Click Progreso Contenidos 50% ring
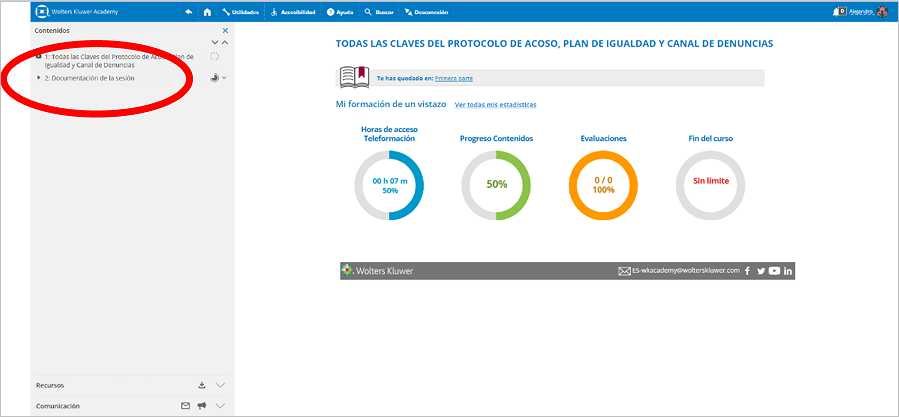 pyautogui.click(x=497, y=185)
